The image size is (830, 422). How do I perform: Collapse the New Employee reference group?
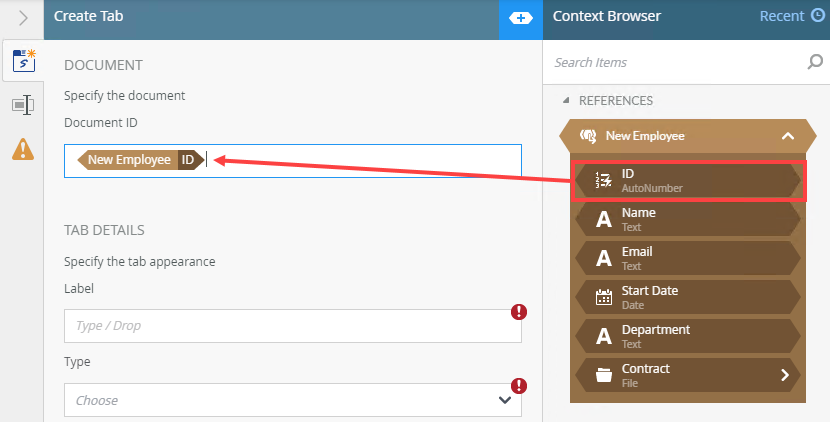(787, 136)
